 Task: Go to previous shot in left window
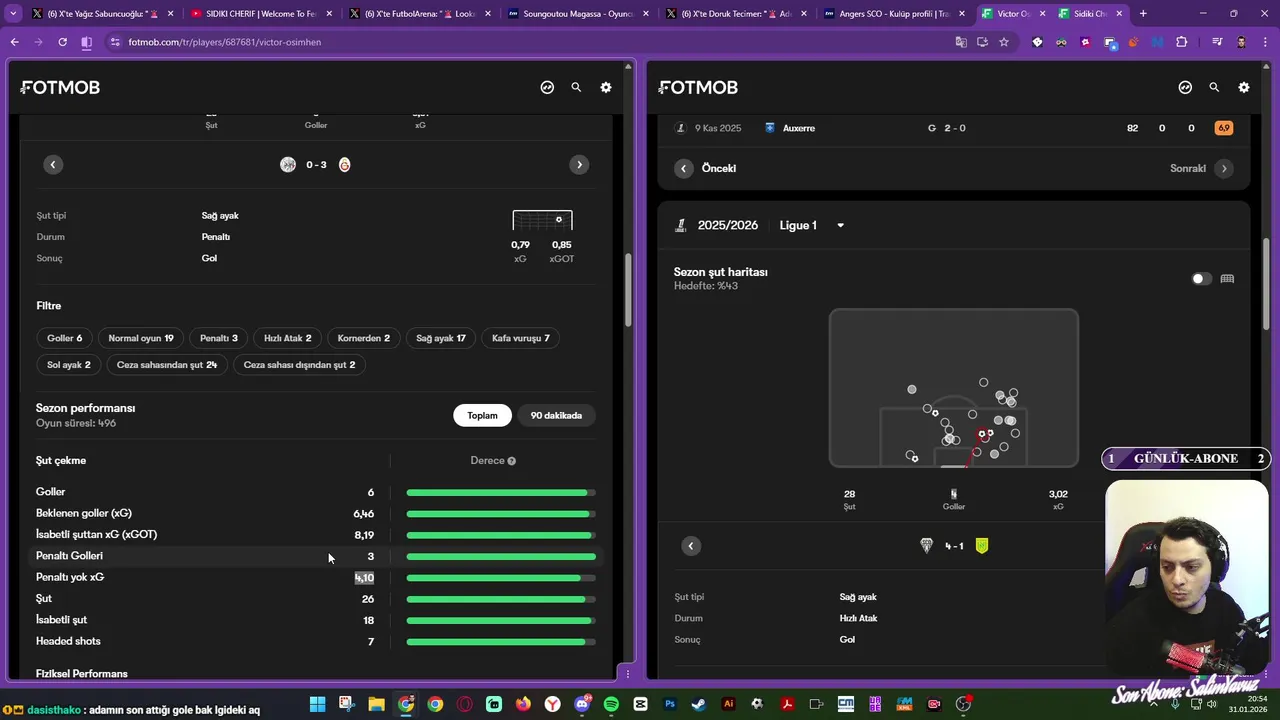[53, 165]
